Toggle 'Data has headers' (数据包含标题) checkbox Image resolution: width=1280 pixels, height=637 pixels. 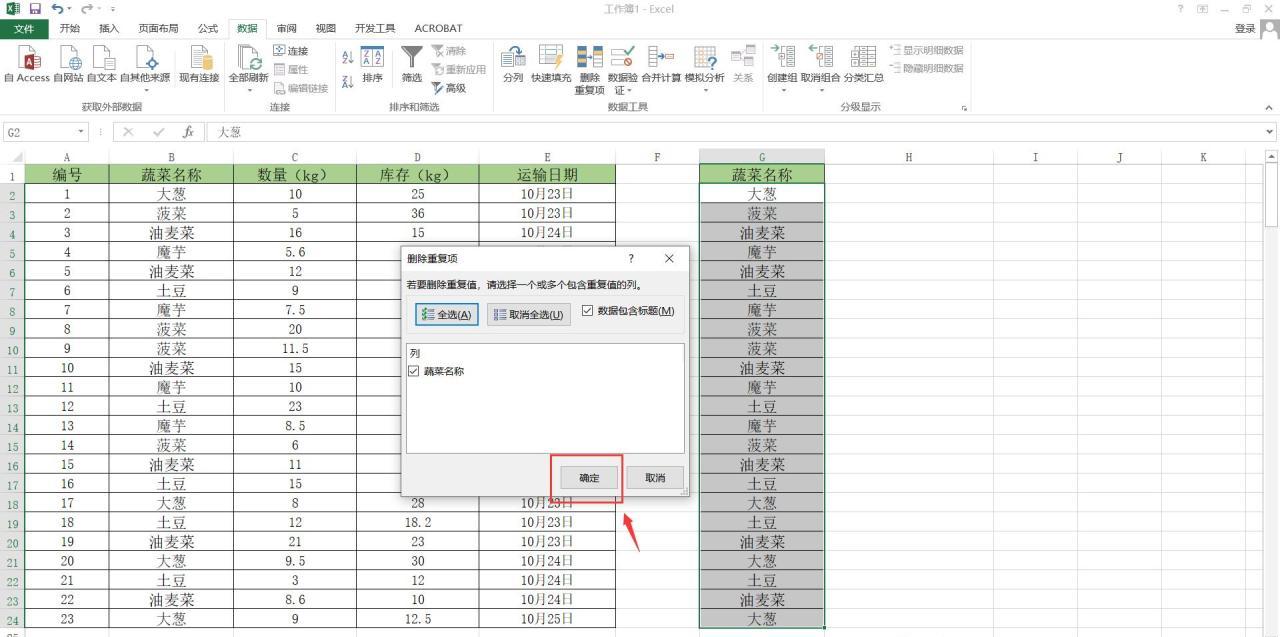point(588,311)
